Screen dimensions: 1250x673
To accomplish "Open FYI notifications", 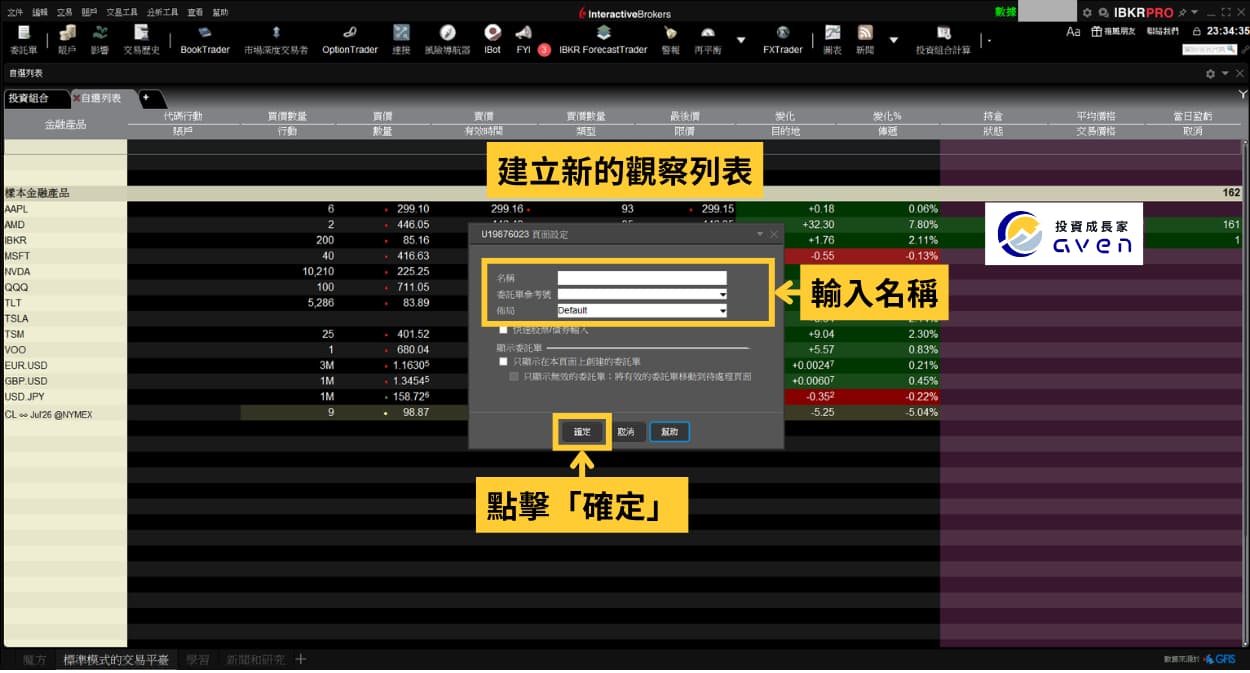I will 524,40.
